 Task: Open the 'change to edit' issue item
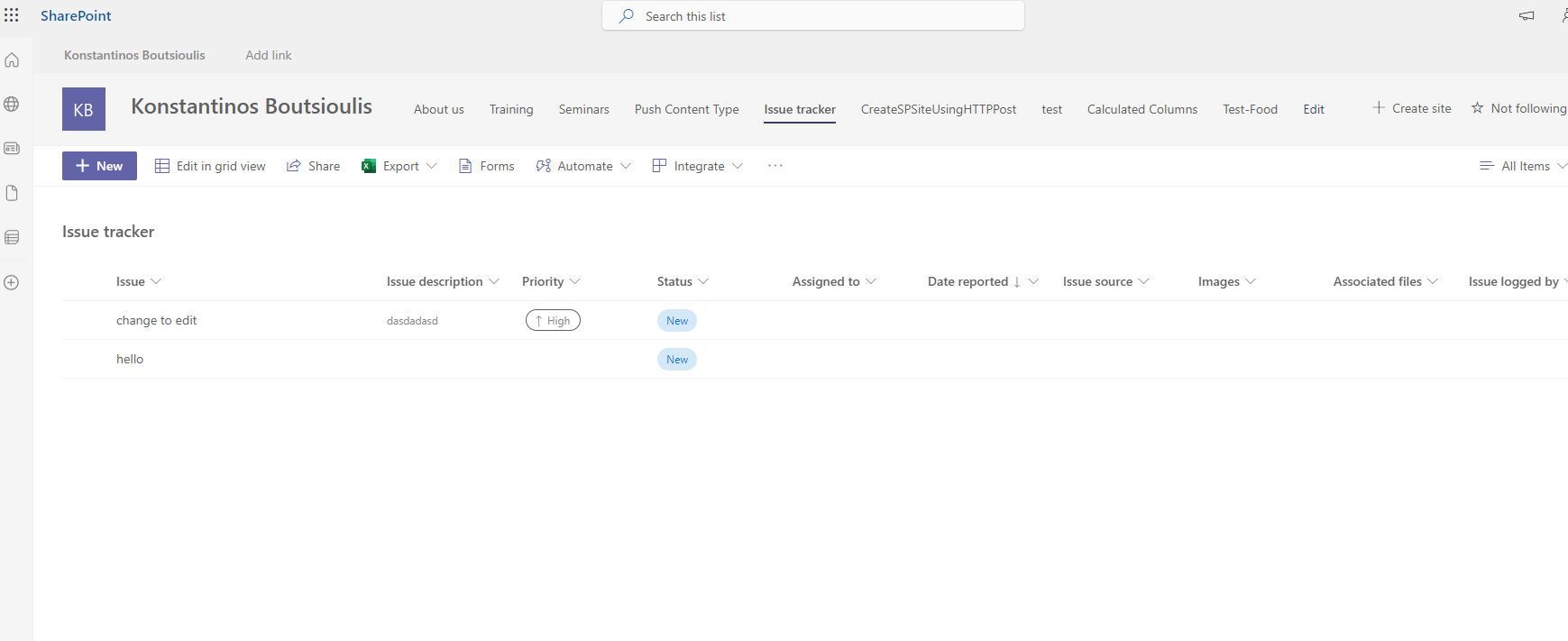156,320
